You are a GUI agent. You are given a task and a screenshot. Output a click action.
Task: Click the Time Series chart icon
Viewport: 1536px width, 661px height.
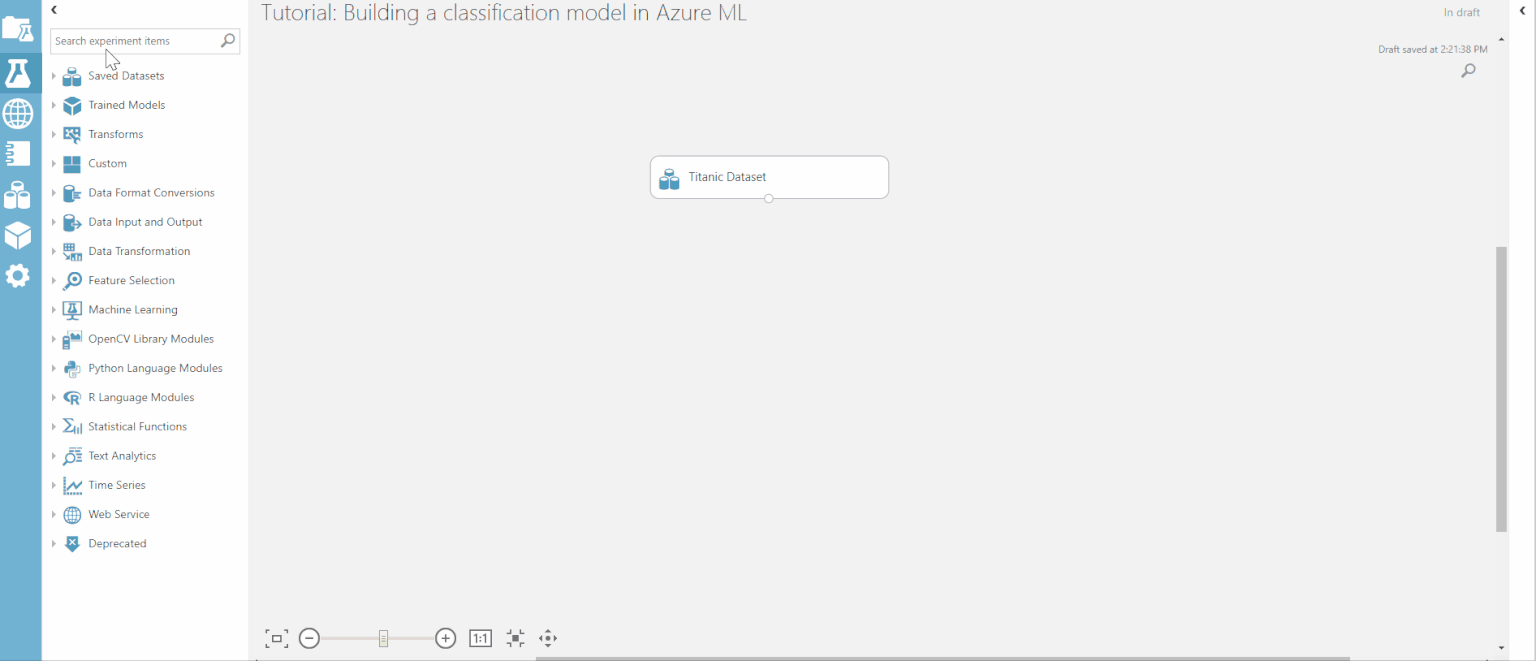[x=72, y=485]
